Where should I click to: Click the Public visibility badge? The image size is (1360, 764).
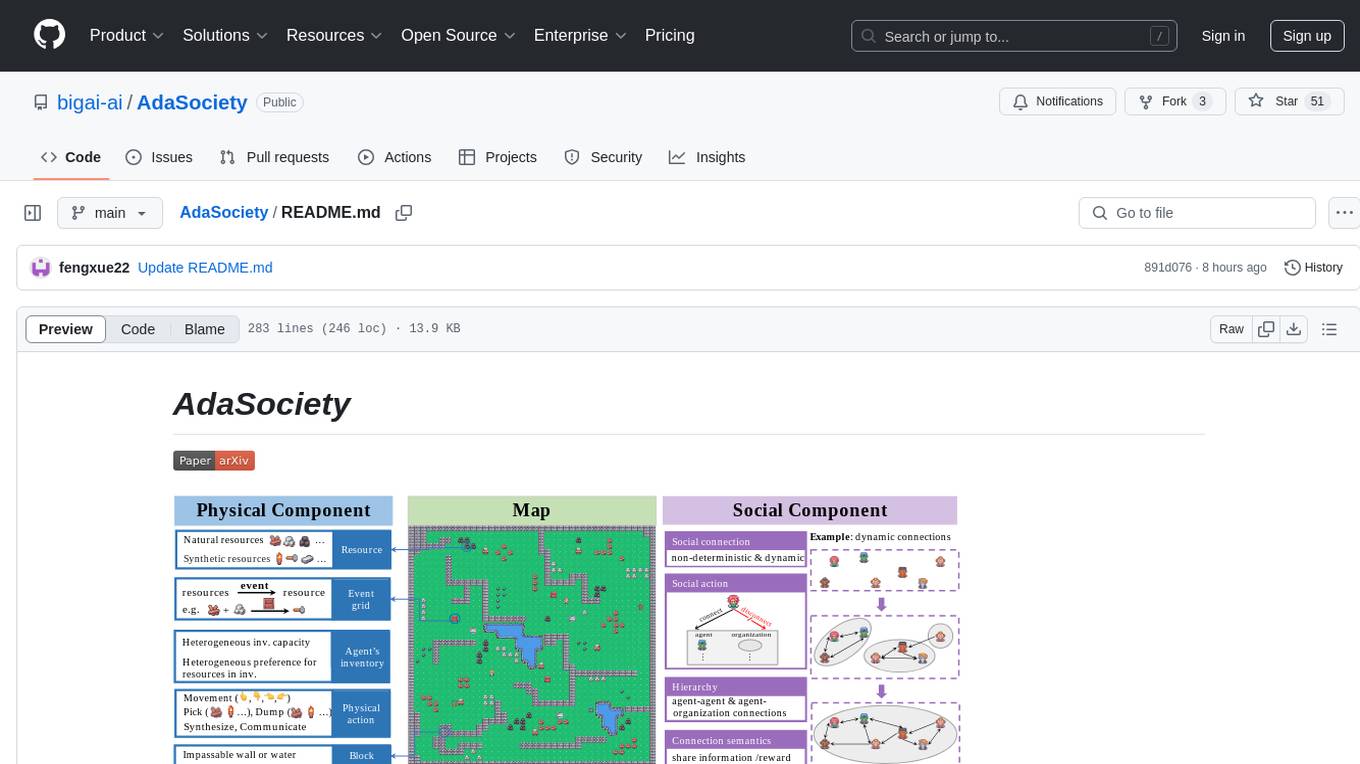click(280, 102)
